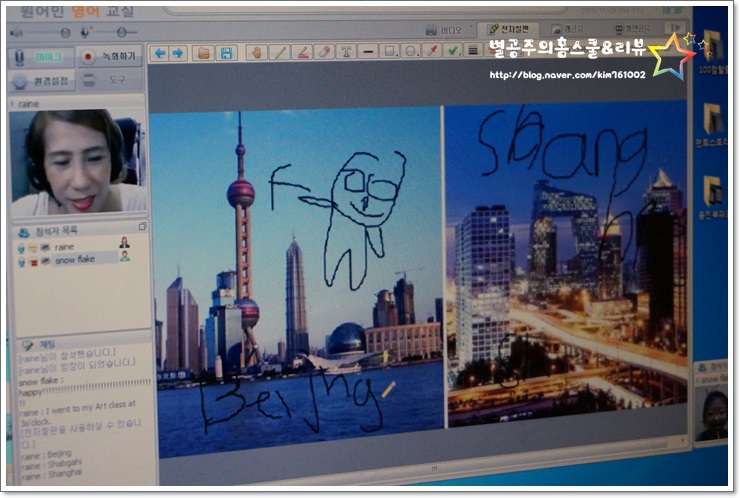Toggle snow flake's microphone status icon
Viewport: 740px width, 498px height.
(21, 262)
